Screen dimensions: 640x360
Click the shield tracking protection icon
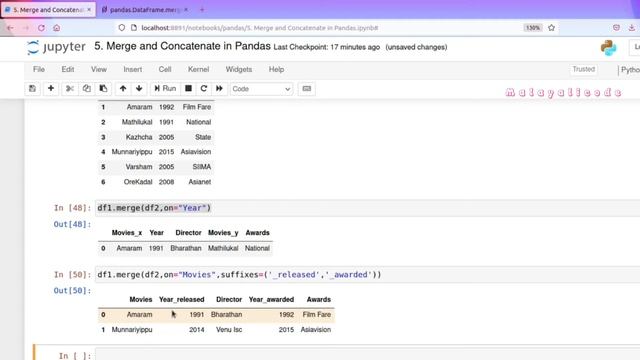[x=122, y=28]
